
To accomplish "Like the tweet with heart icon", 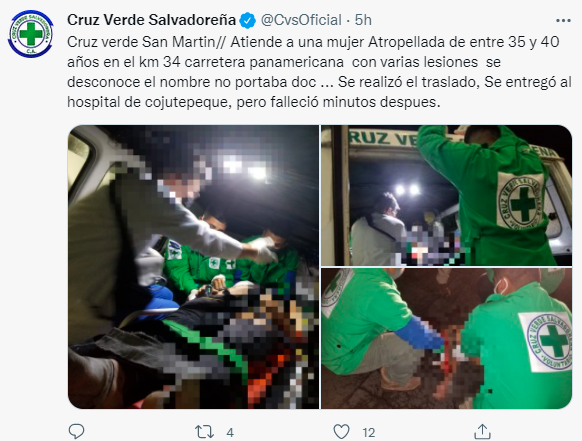I will pyautogui.click(x=341, y=432).
